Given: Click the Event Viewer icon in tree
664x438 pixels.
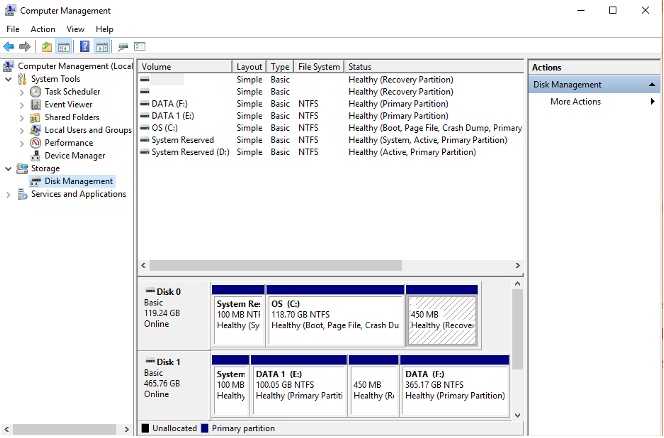Looking at the screenshot, I should [x=36, y=105].
